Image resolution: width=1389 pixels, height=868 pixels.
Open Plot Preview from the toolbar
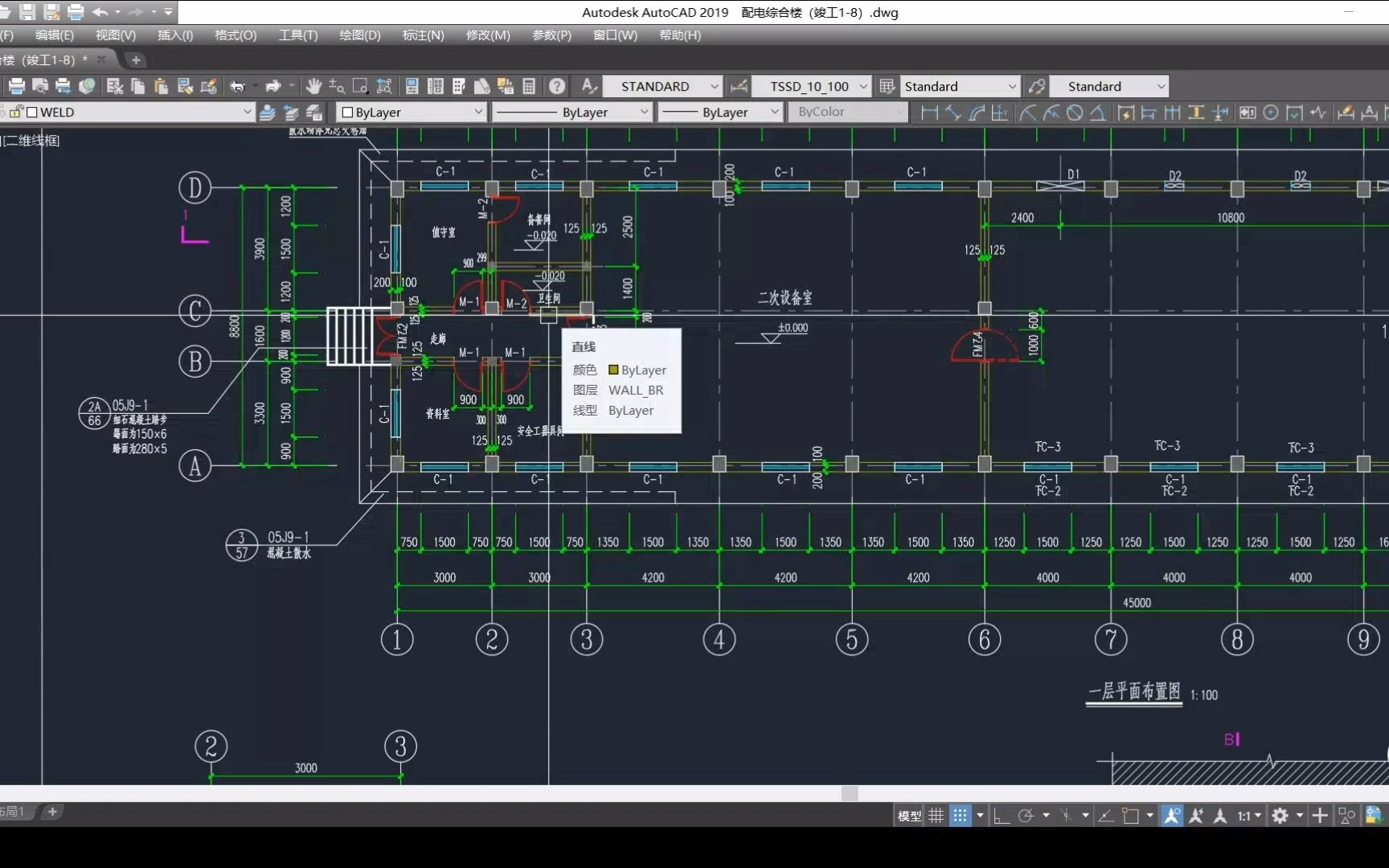tap(40, 86)
